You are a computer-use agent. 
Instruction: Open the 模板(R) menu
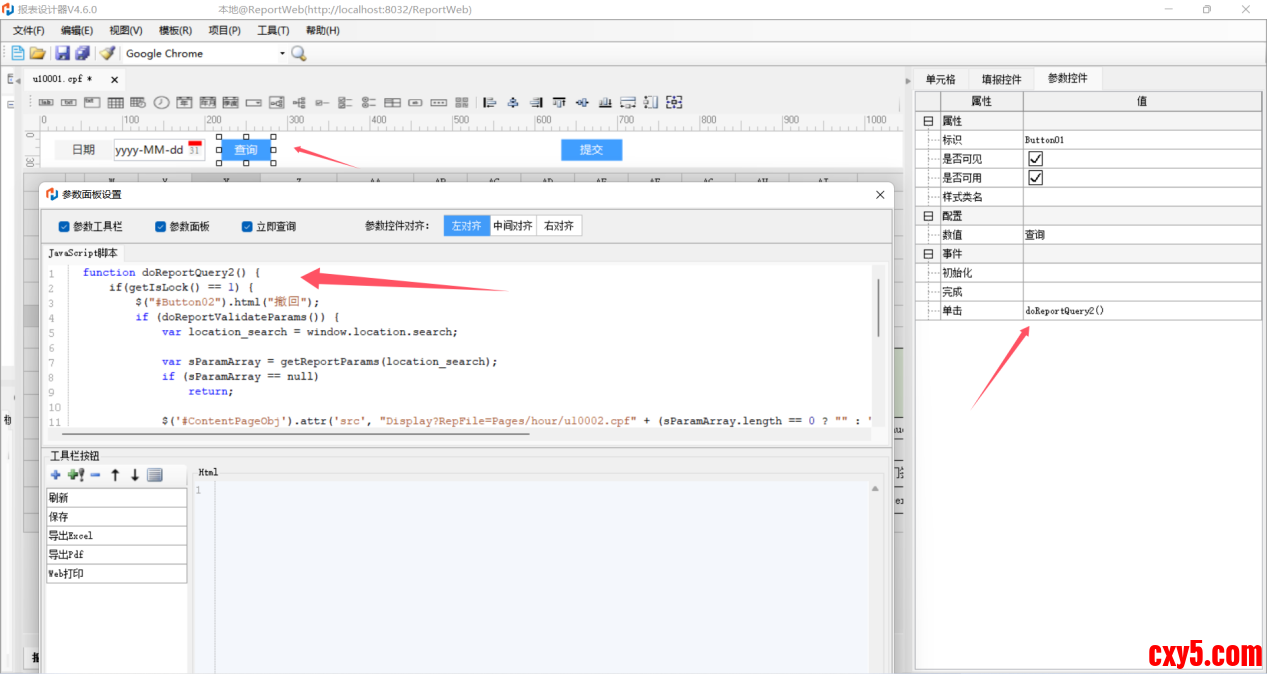(x=175, y=31)
